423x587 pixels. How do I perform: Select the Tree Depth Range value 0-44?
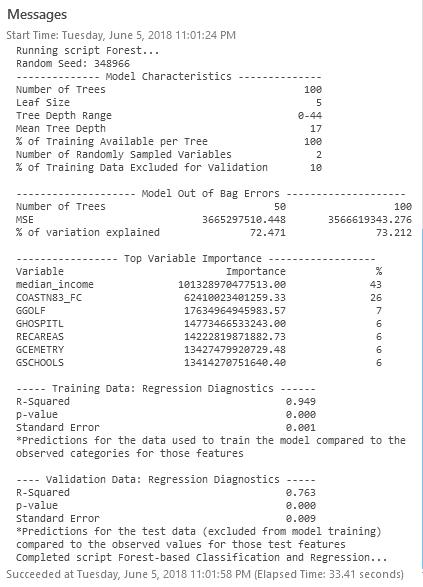pos(310,115)
